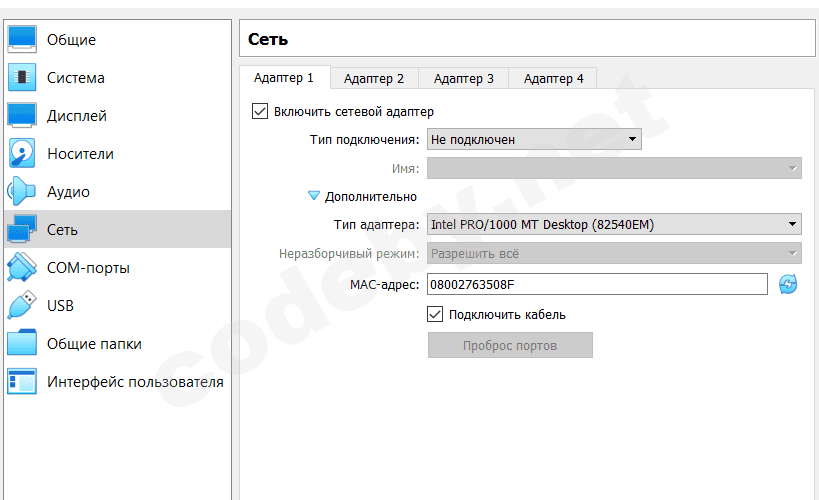Switch to the Адаптер 2 tab
The width and height of the screenshot is (819, 500).
[x=374, y=78]
